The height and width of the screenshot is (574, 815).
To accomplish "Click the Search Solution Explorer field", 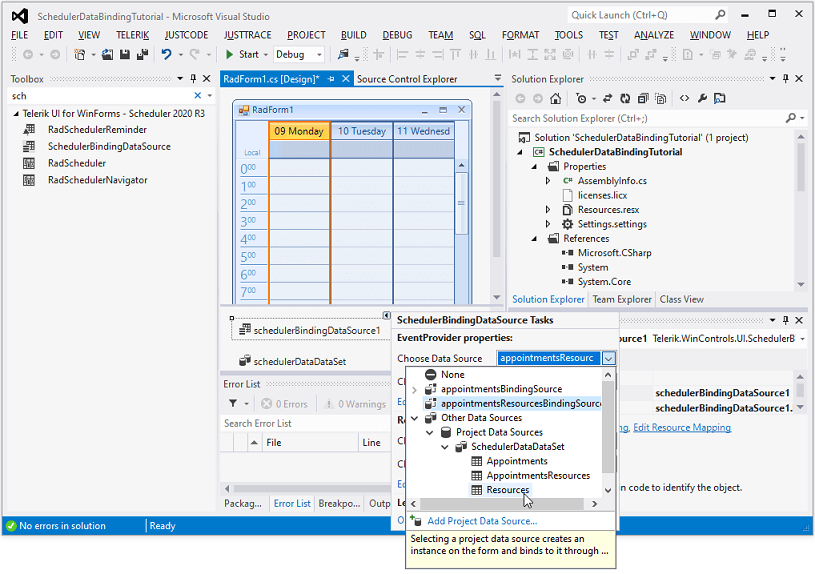I will (x=647, y=119).
